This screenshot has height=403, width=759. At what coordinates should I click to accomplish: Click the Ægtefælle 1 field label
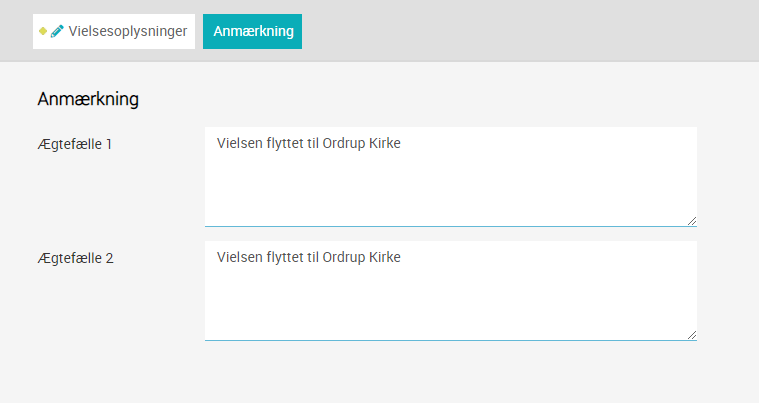[x=75, y=144]
